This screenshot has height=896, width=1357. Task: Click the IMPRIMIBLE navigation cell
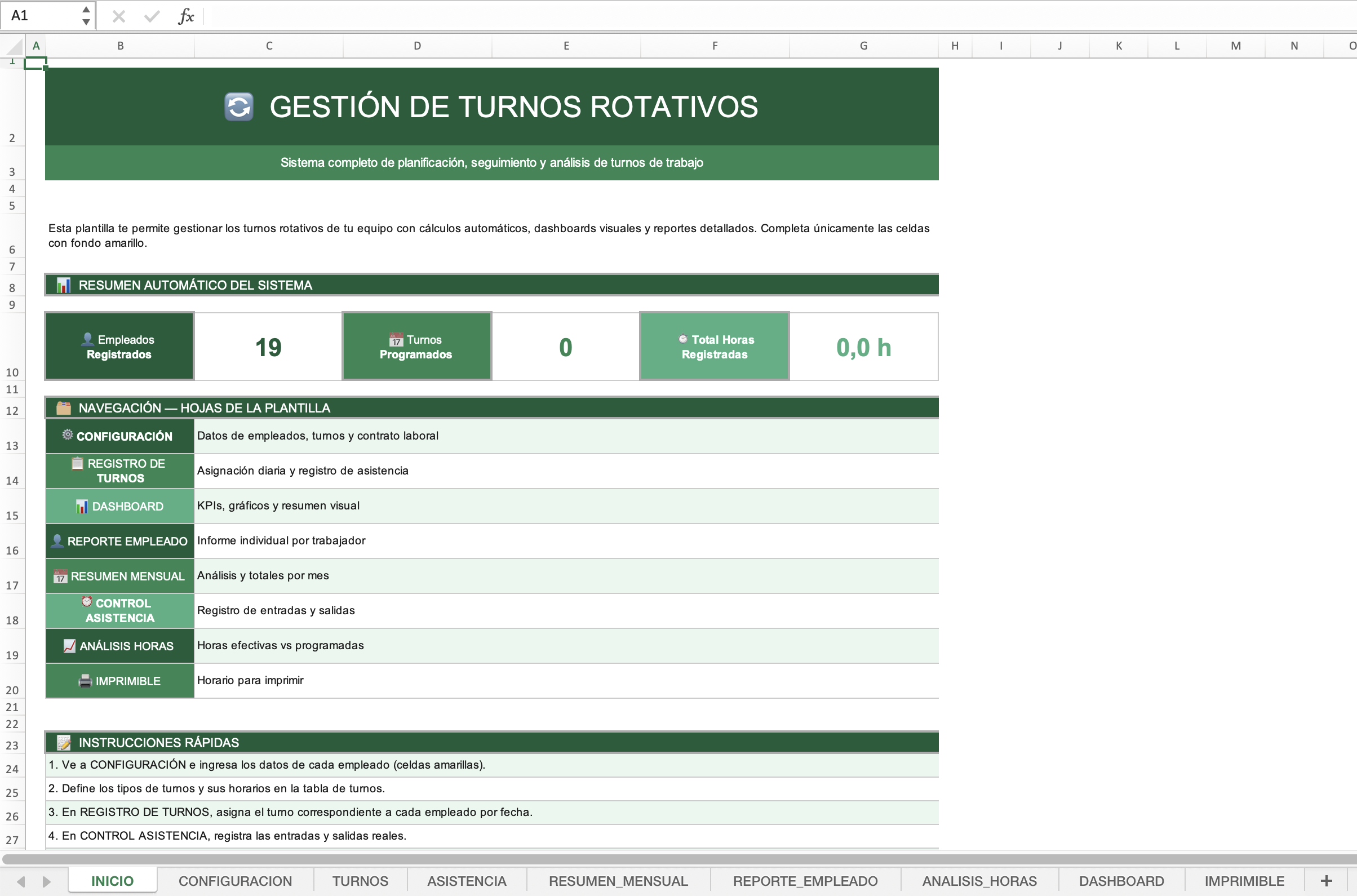pos(120,681)
